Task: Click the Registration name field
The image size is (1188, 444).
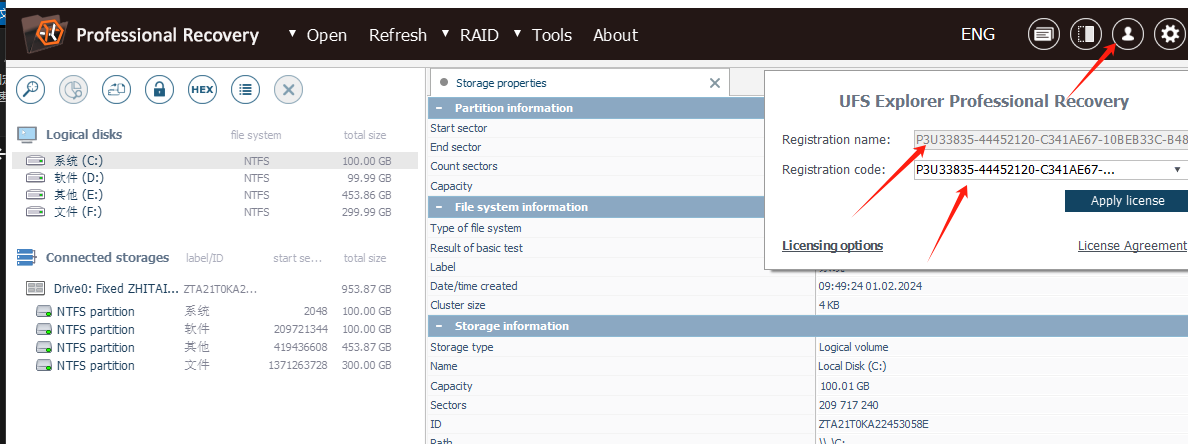Action: [x=1051, y=139]
